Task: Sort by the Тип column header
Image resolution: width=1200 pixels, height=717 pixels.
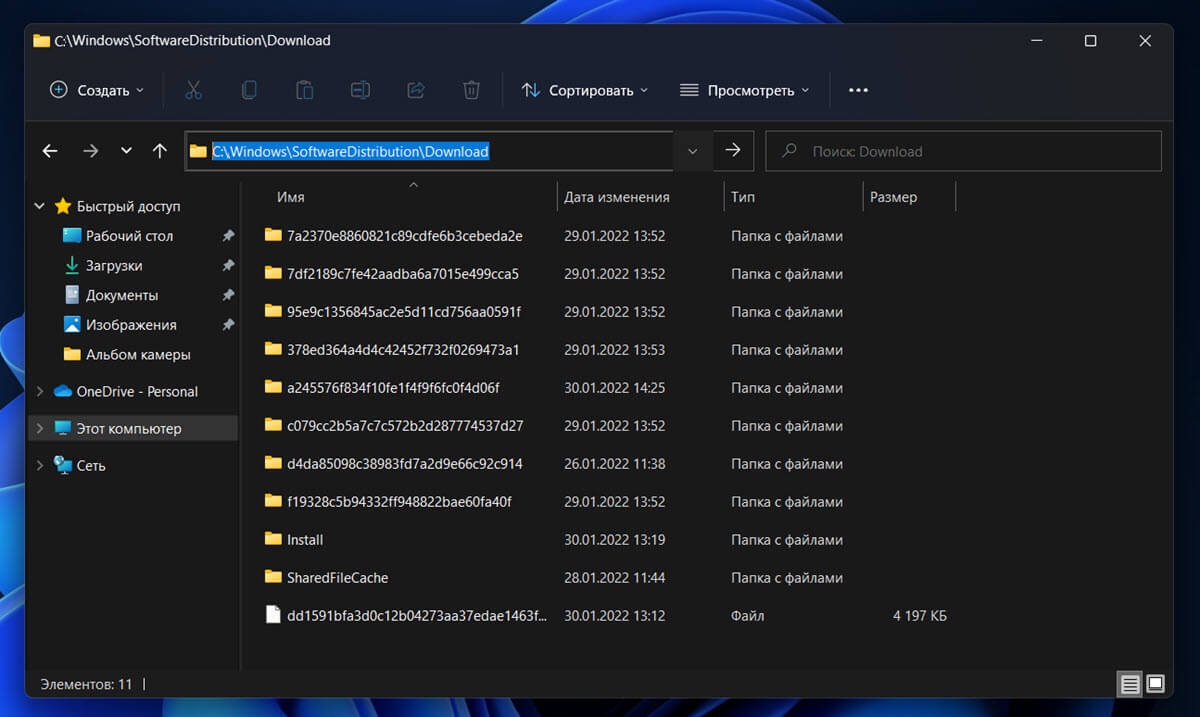Action: point(793,197)
